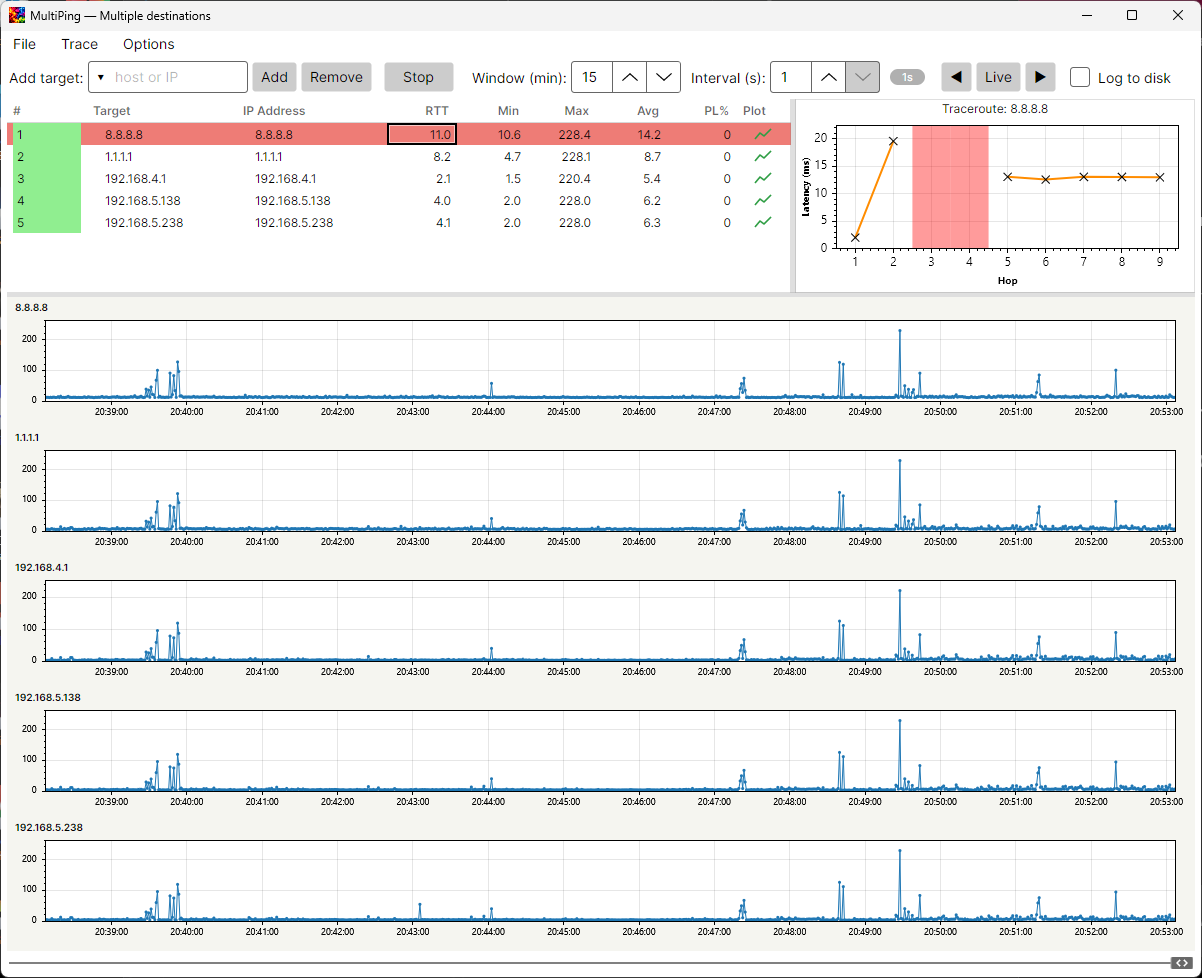This screenshot has width=1202, height=978.
Task: Sort by the Avg column header
Action: [x=649, y=111]
